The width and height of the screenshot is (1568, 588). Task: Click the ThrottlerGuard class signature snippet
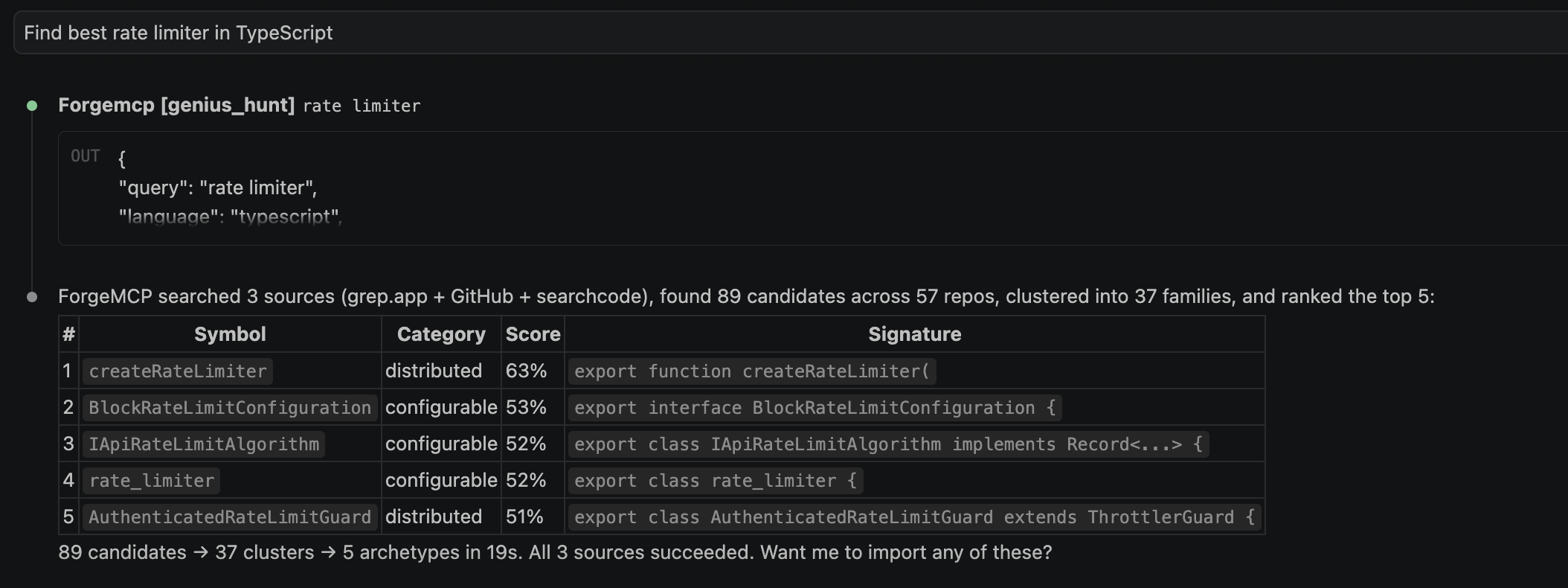coord(914,517)
